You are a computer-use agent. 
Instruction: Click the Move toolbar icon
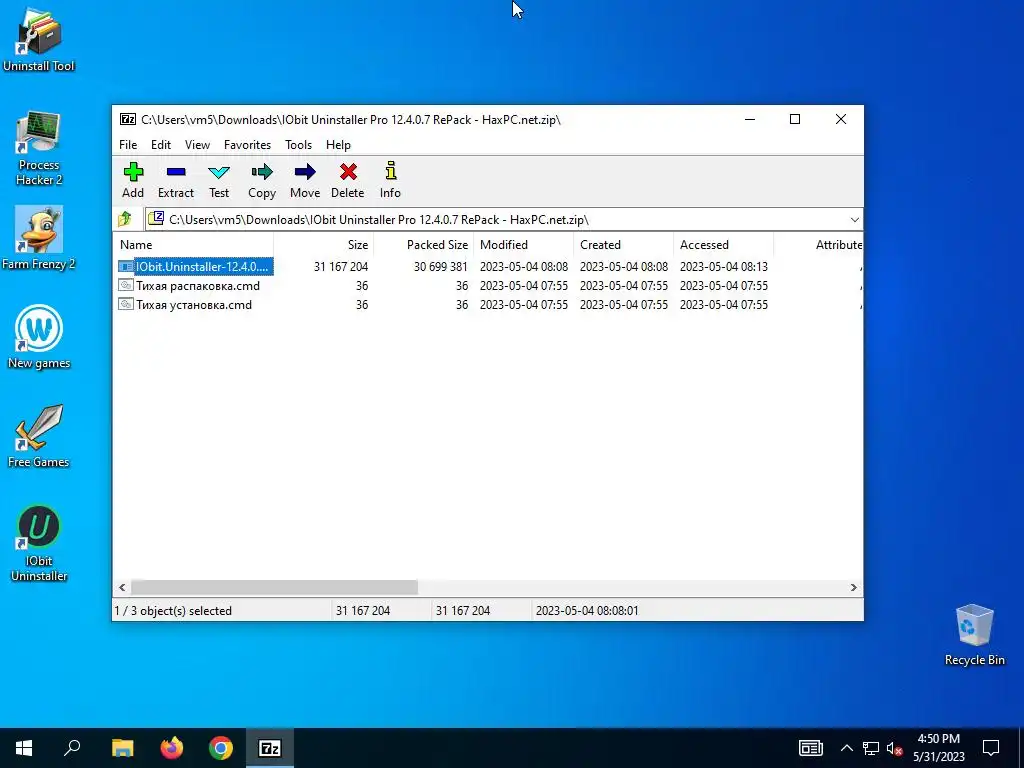[x=305, y=172]
